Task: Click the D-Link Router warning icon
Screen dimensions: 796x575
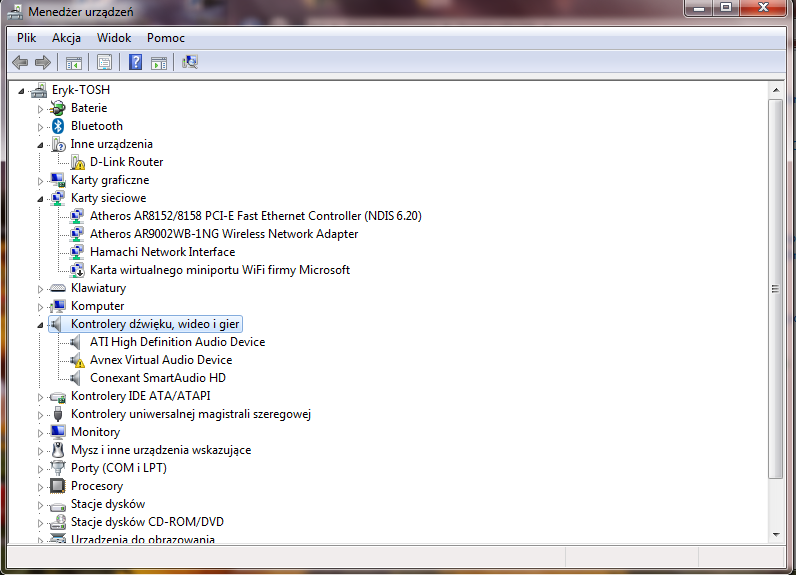Action: 77,162
